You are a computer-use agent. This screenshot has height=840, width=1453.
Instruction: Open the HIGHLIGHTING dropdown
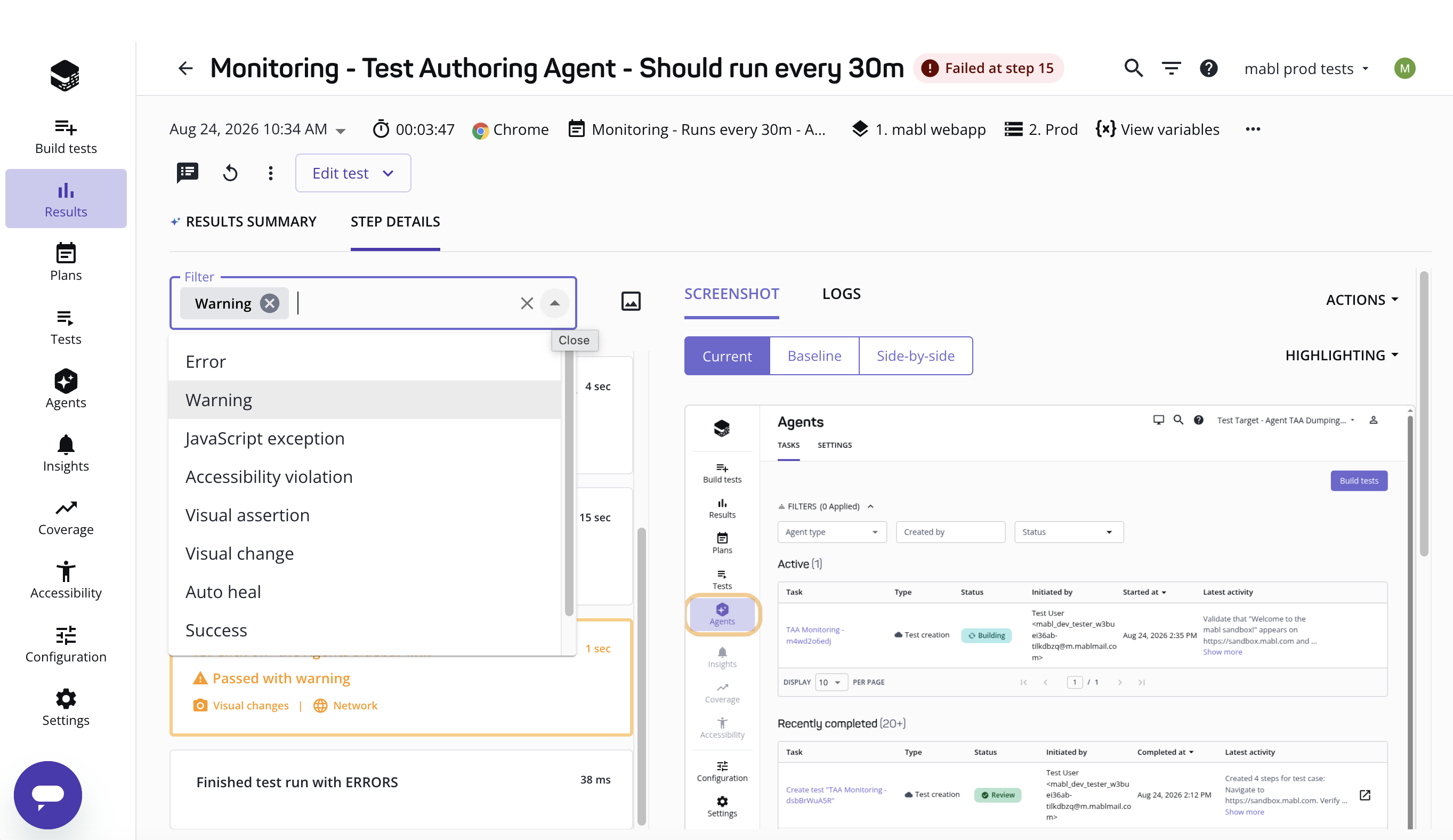[1342, 355]
